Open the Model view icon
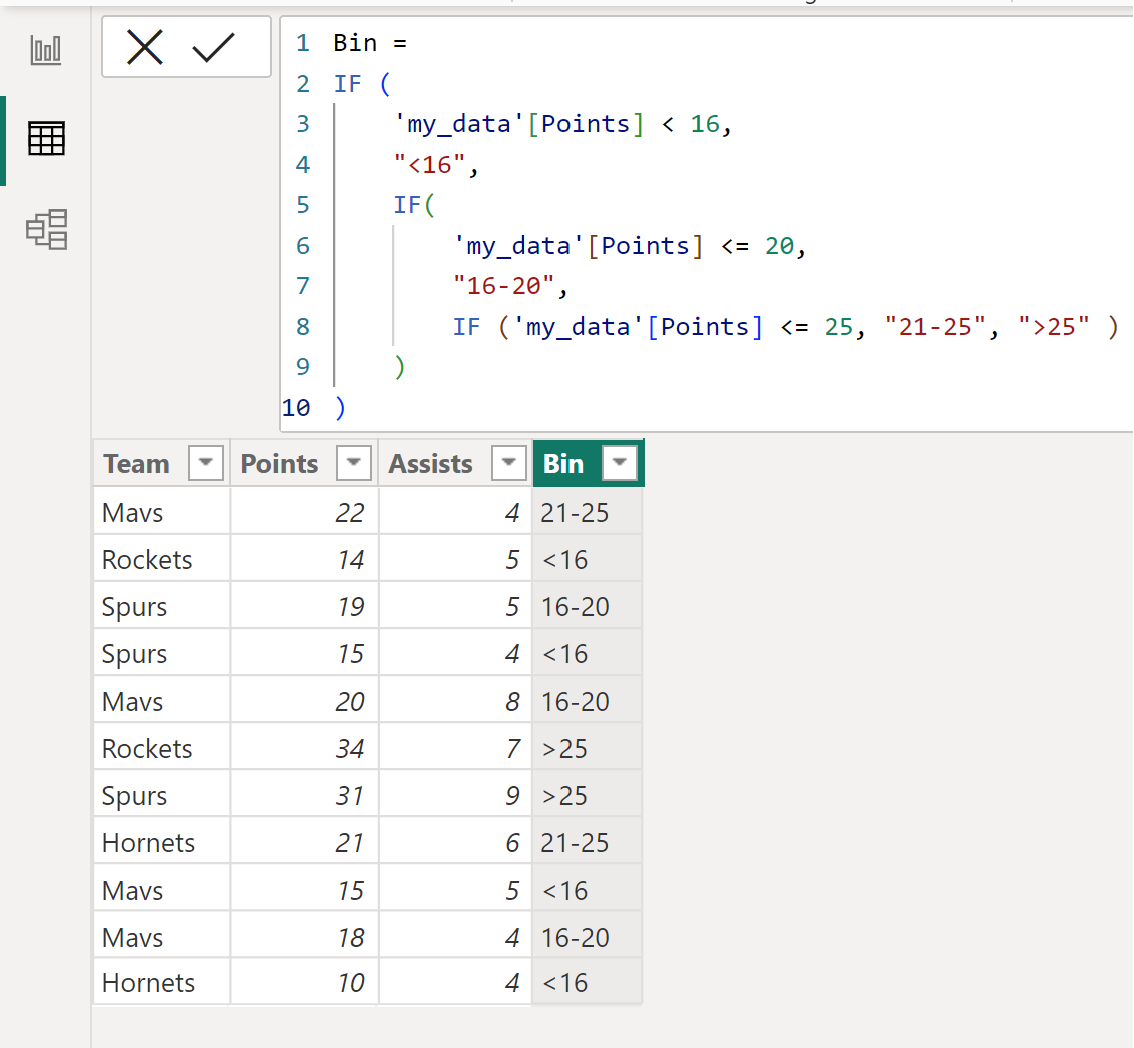Viewport: 1134px width, 1048px height. point(47,230)
